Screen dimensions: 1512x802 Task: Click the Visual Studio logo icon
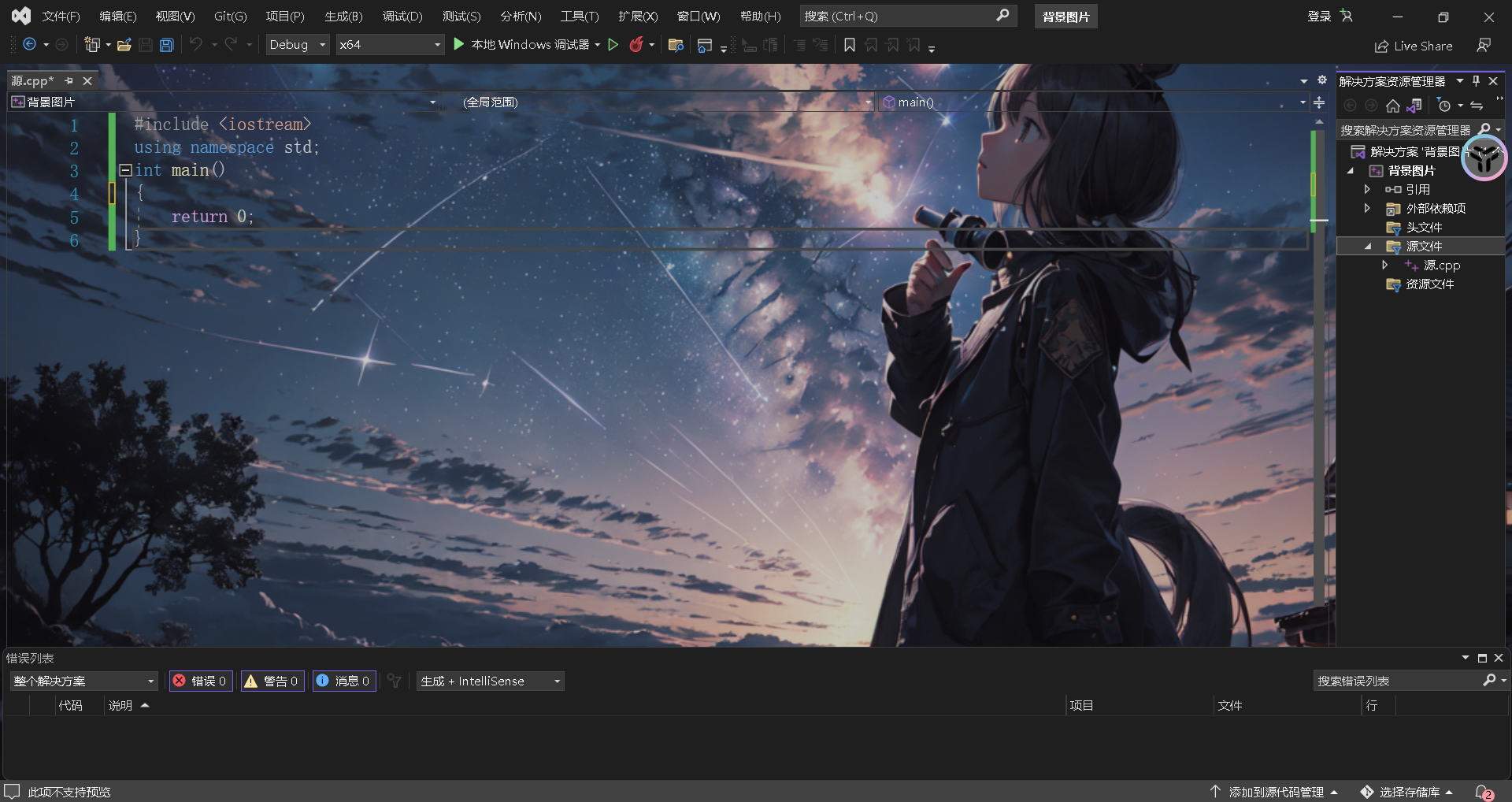coord(21,16)
